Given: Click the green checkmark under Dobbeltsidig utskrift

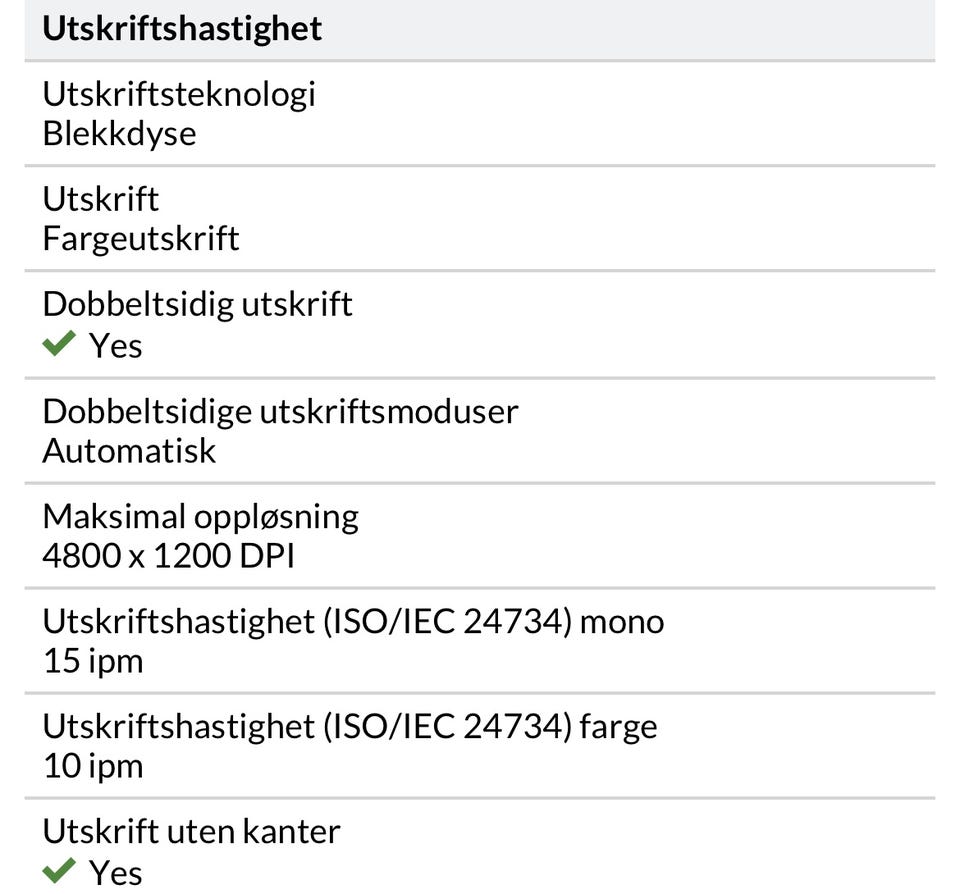Looking at the screenshot, I should point(59,345).
